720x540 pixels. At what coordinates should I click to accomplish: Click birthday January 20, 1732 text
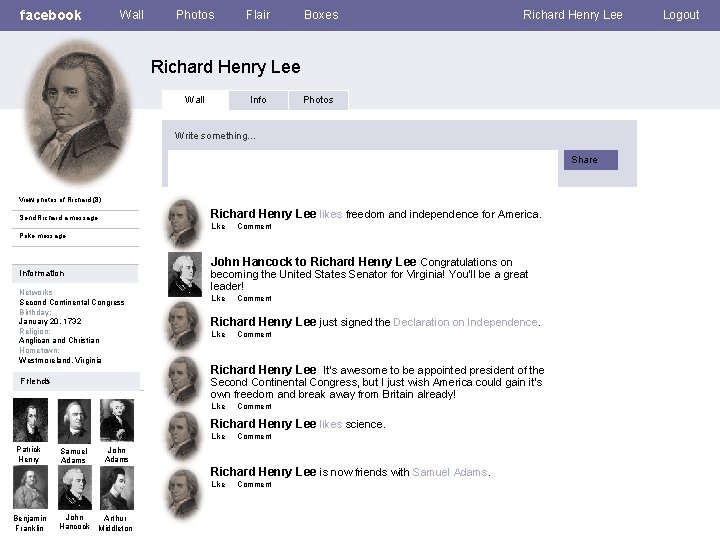click(50, 321)
